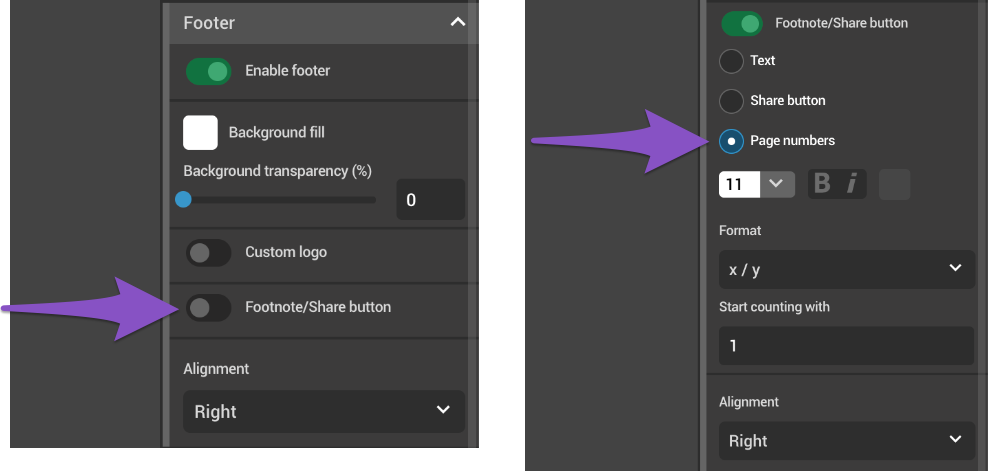
Task: Click the Footer section header title
Action: pos(209,21)
